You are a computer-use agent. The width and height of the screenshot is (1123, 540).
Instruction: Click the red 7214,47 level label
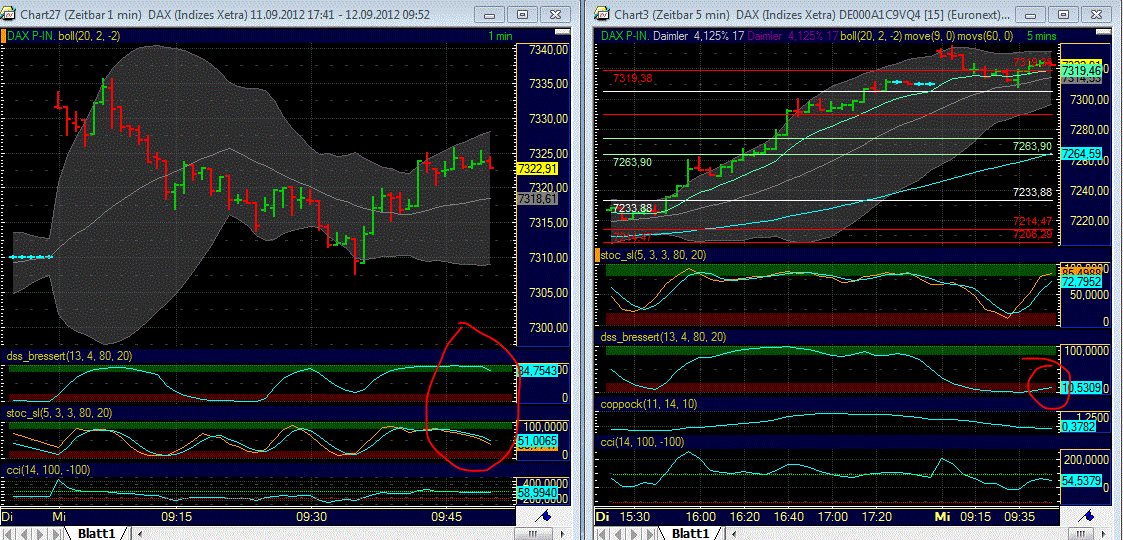(1032, 222)
